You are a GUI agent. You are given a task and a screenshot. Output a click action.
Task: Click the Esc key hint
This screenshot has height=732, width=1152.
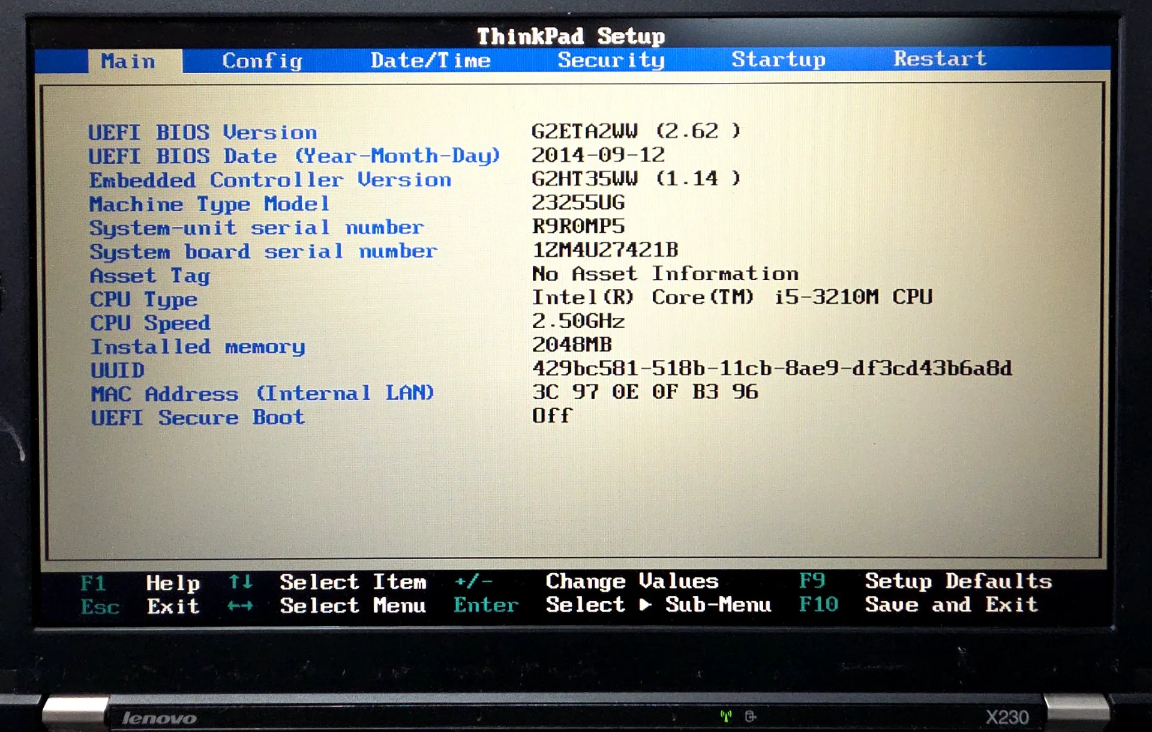pyautogui.click(x=100, y=607)
